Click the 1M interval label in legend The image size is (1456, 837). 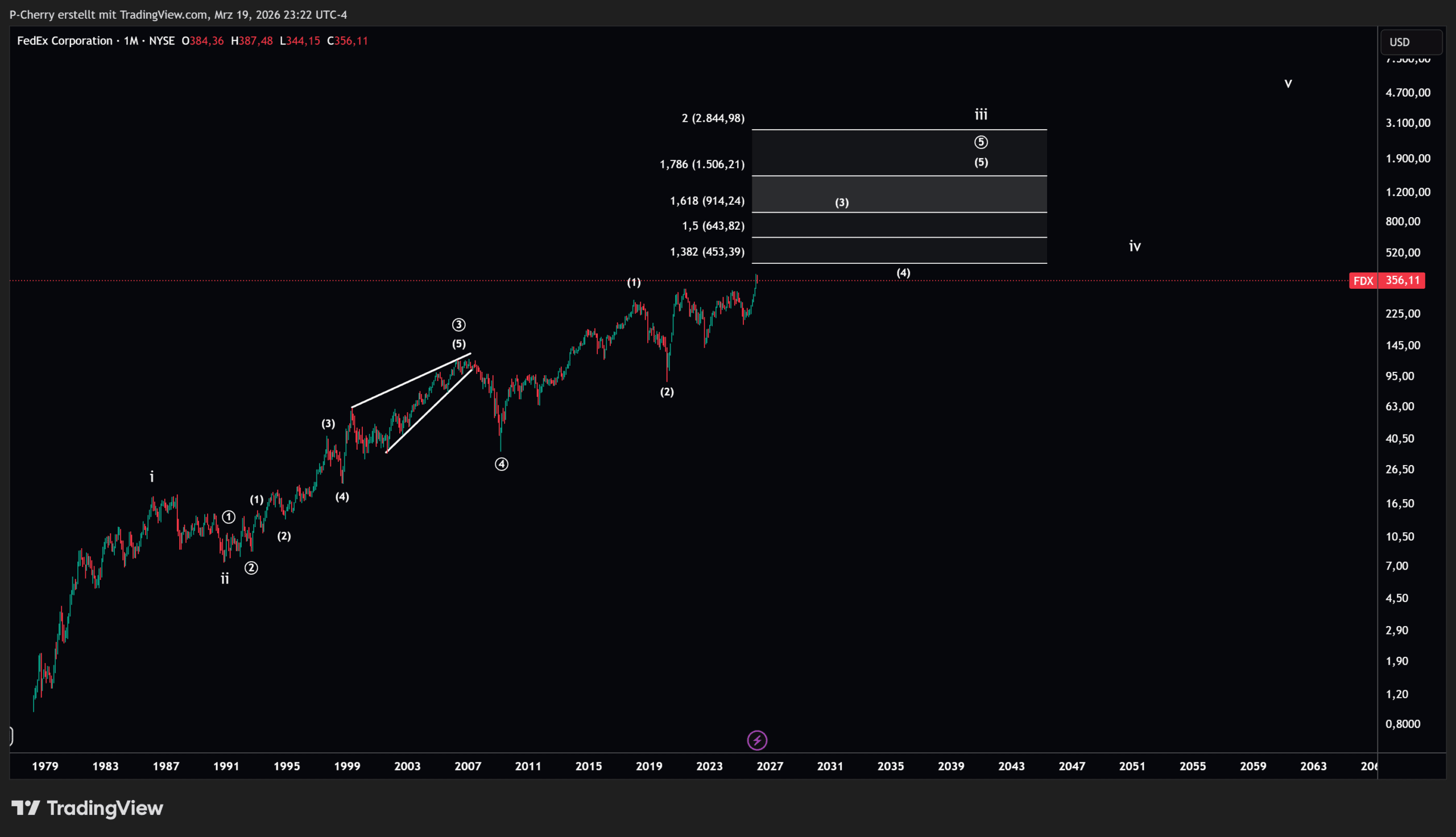click(x=131, y=41)
